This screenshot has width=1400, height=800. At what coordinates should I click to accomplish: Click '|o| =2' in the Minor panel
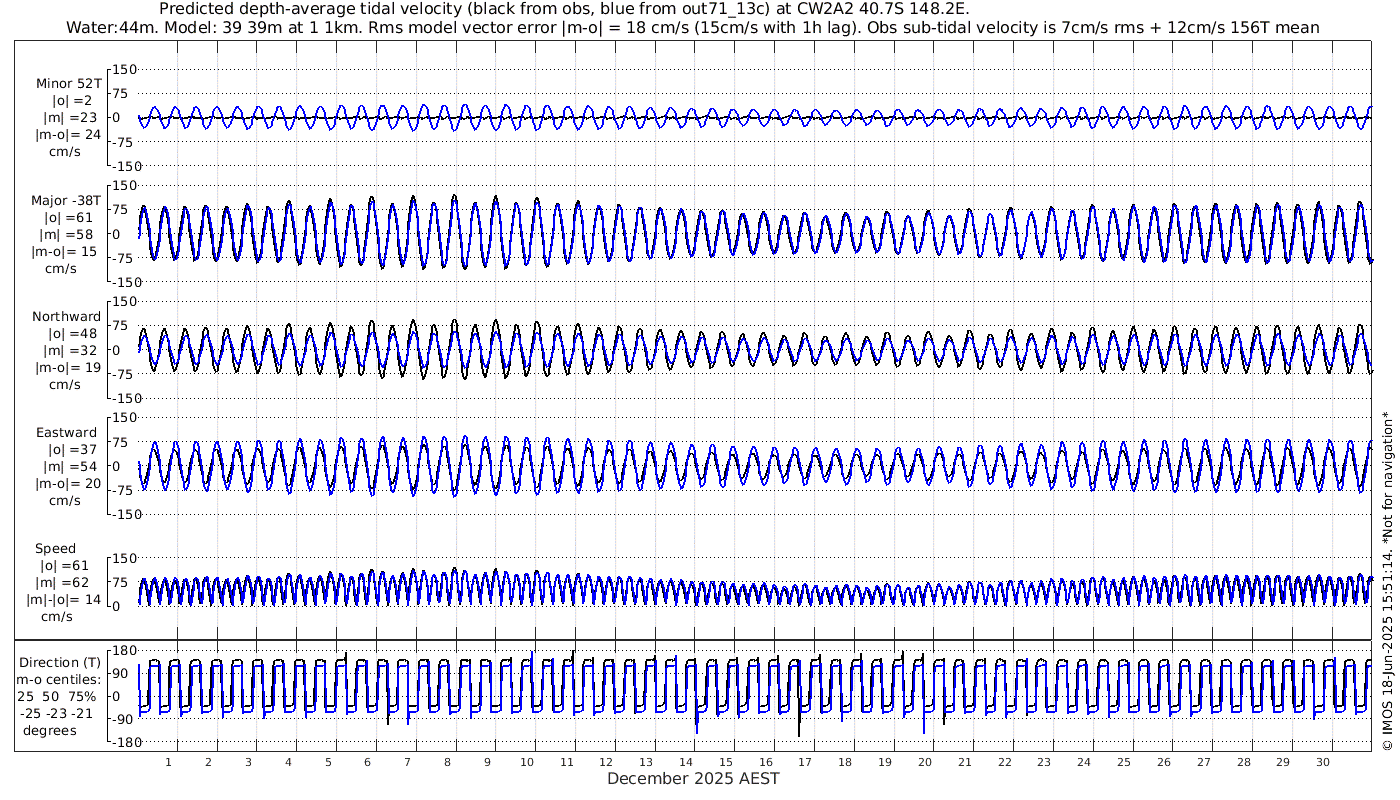(72, 101)
